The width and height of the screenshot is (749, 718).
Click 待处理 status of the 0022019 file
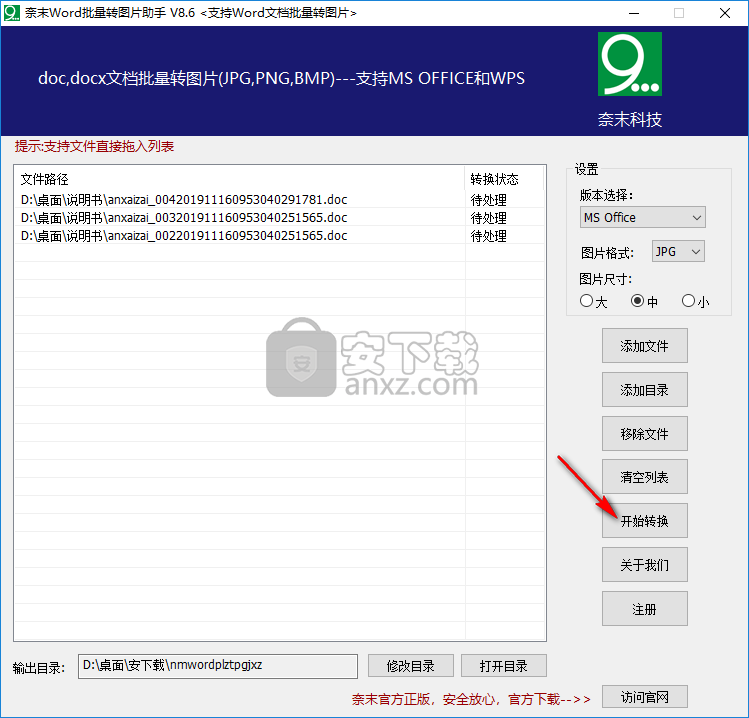pyautogui.click(x=489, y=236)
